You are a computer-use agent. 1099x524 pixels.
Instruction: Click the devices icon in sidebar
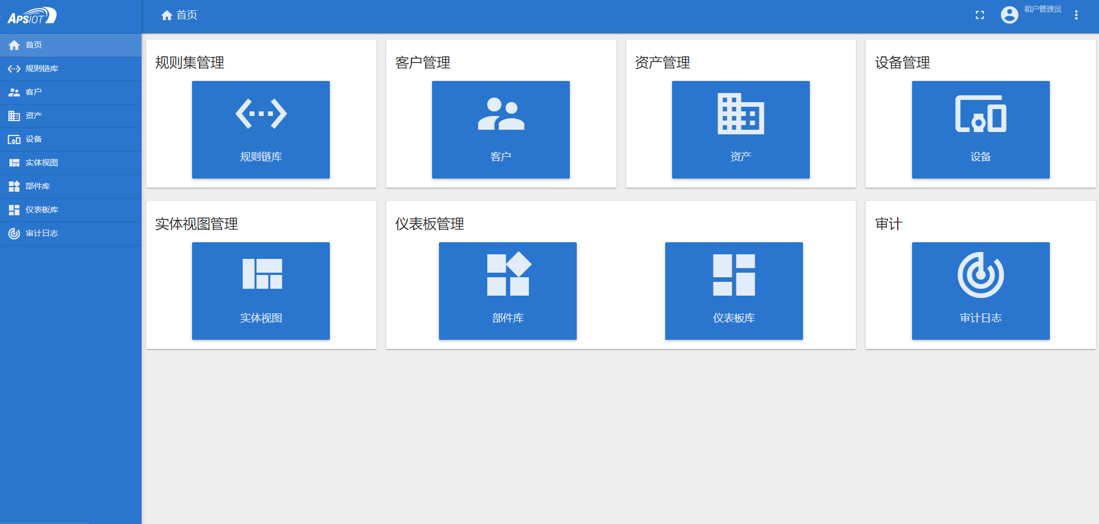(x=14, y=139)
